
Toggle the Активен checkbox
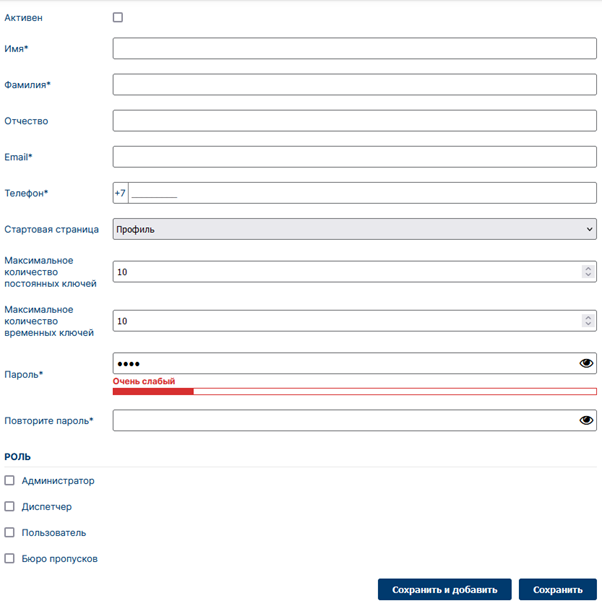pos(118,17)
